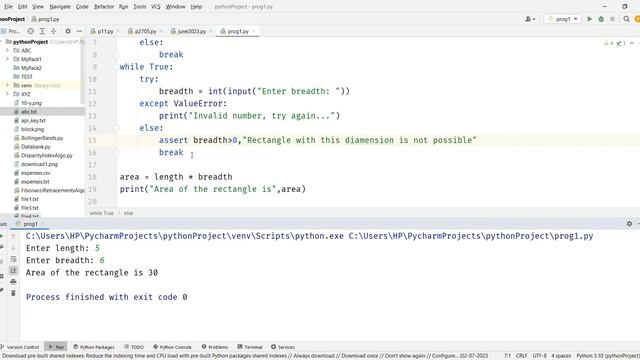This screenshot has height=360, width=640.
Task: Select the TEST folder
Action: pos(27,77)
